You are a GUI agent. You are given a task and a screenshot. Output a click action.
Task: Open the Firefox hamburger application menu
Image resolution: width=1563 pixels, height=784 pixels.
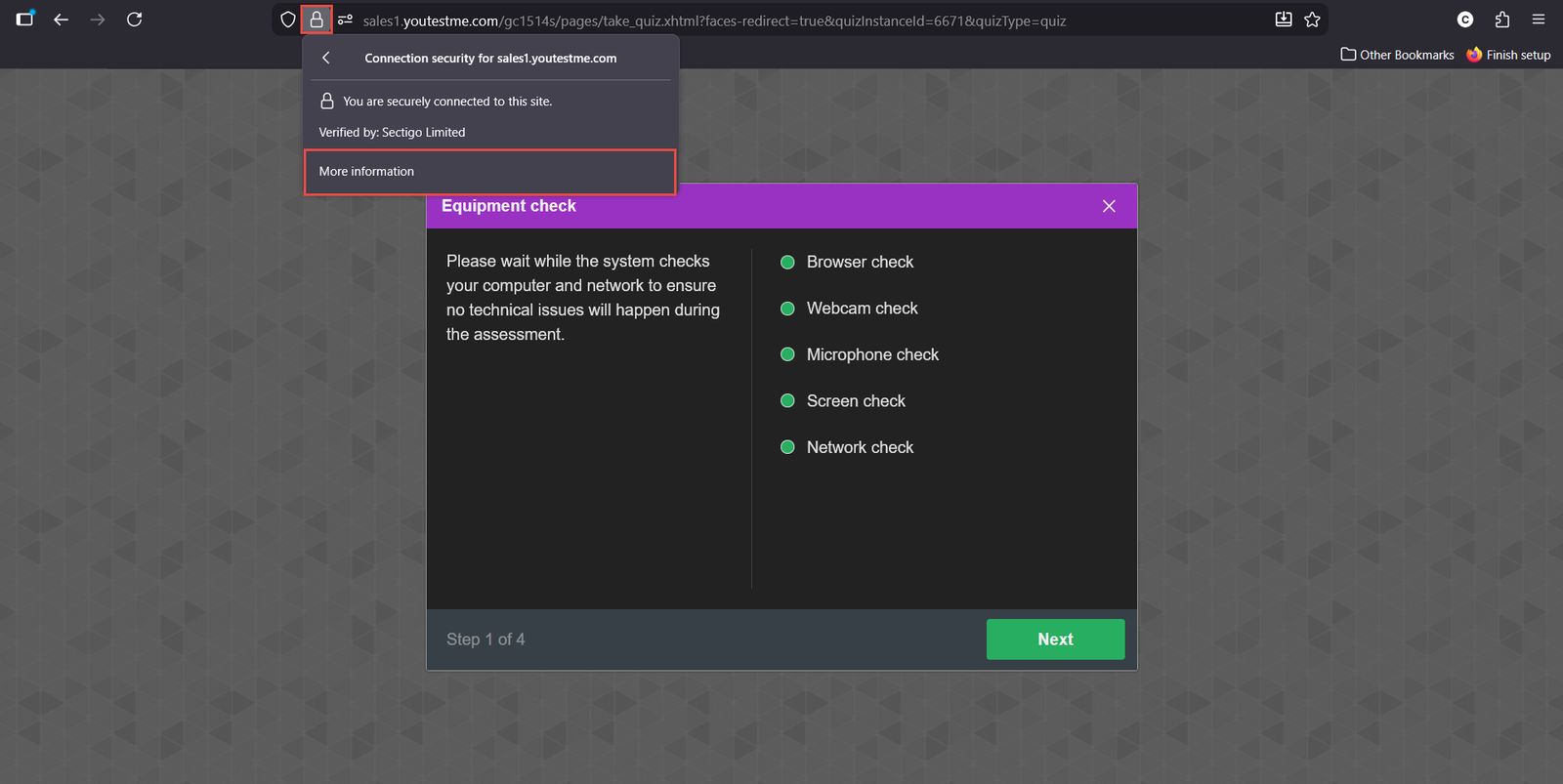1539,20
